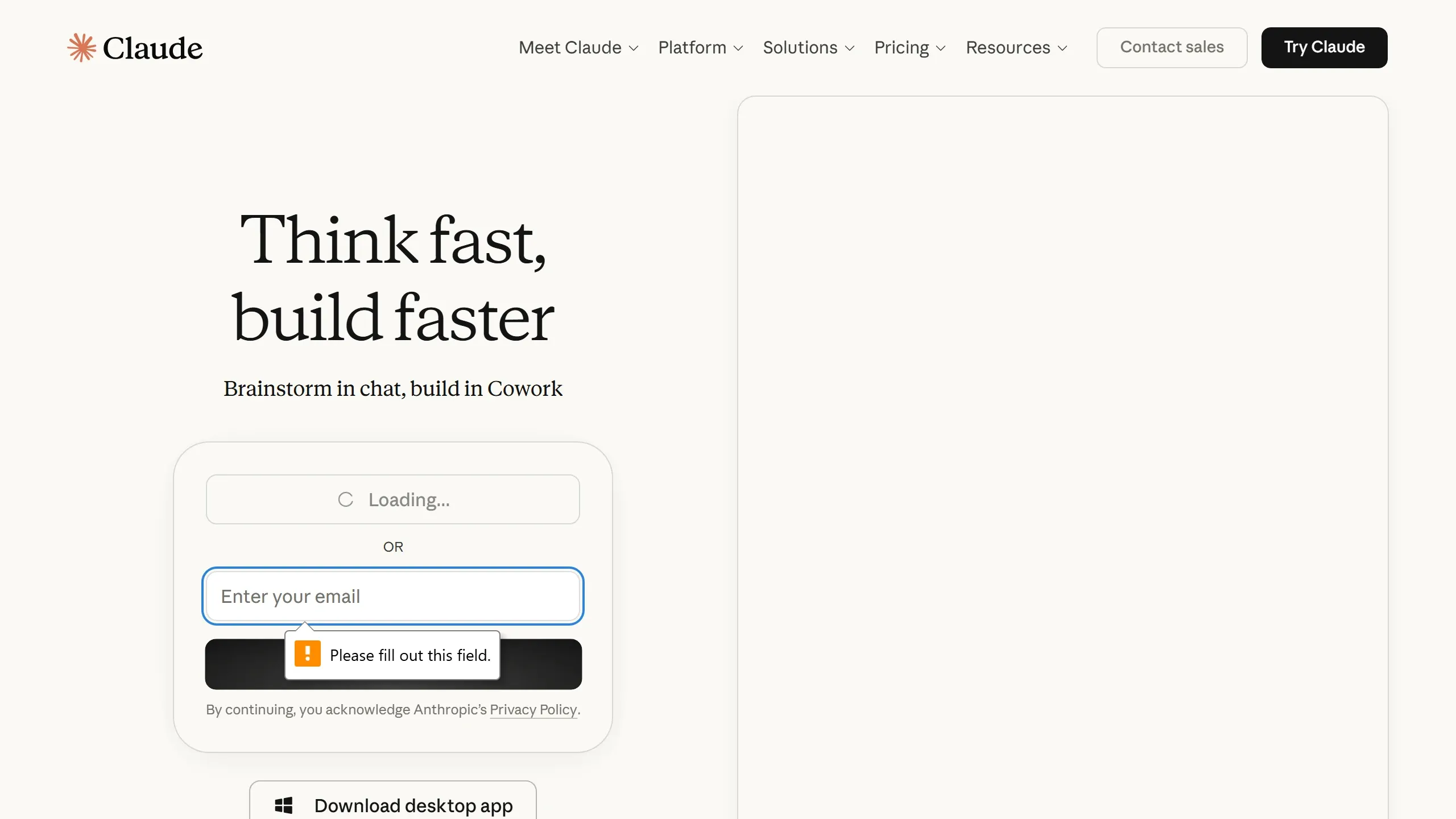1456x819 pixels.
Task: Click 'By continuing, you acknowledge Anthropic's' text
Action: click(346, 709)
